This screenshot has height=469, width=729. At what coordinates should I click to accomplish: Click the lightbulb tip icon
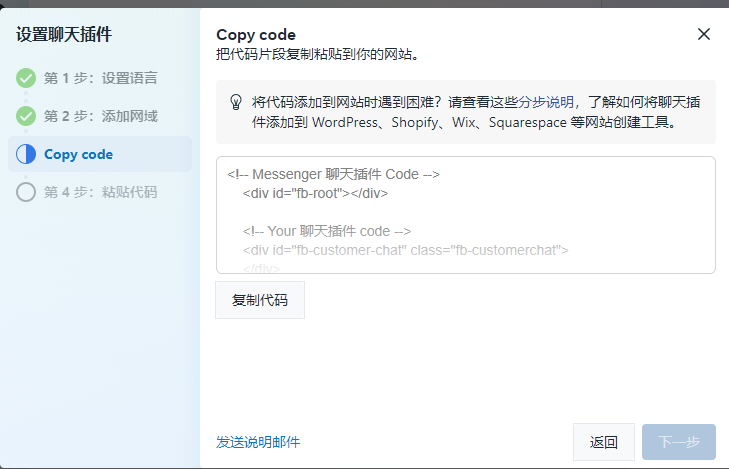pyautogui.click(x=236, y=102)
